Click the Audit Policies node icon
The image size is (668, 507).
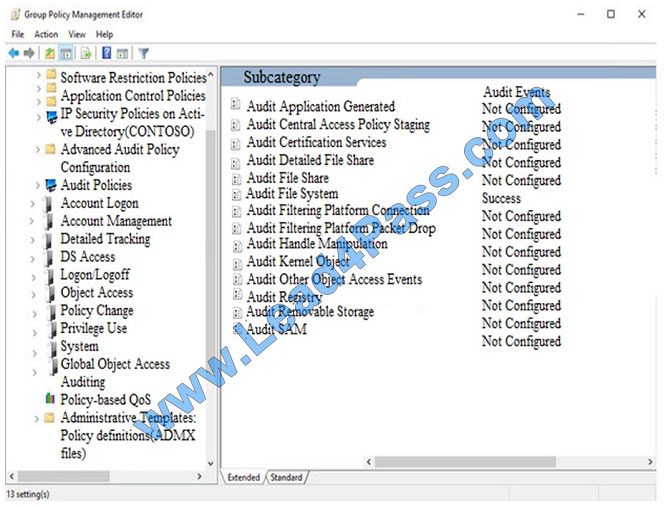tap(51, 185)
